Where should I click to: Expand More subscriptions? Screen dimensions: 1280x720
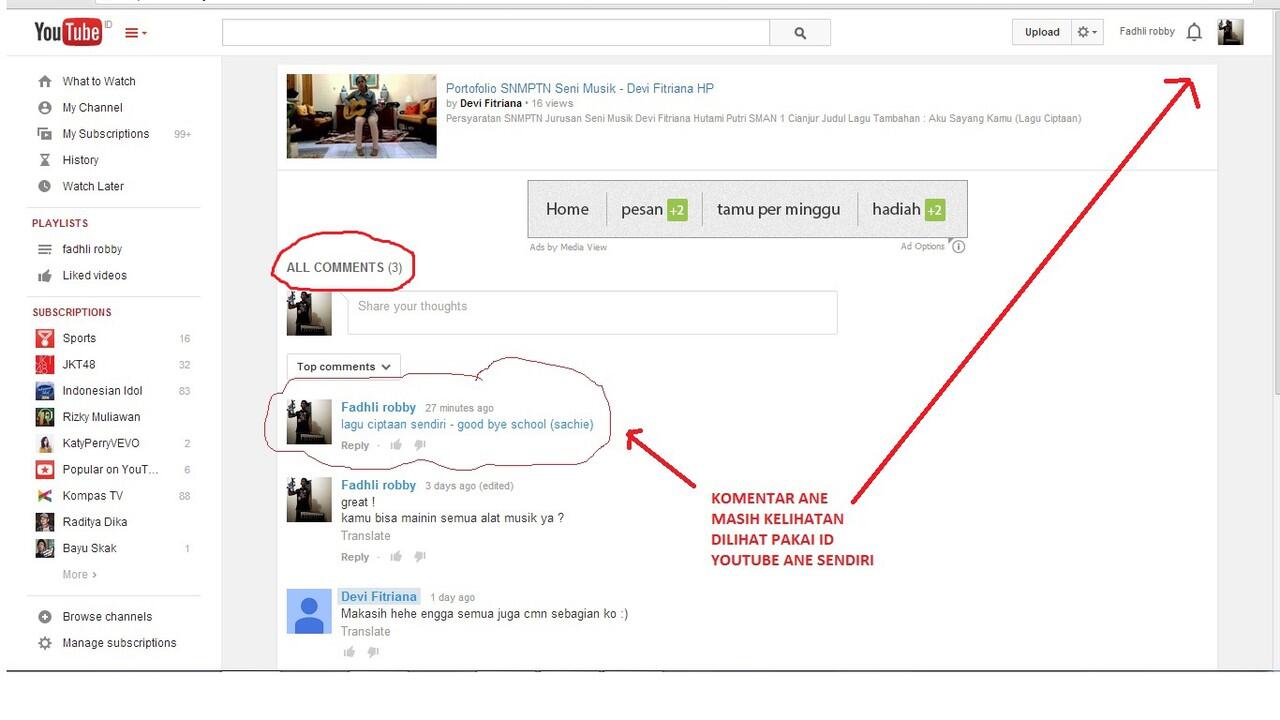tap(79, 575)
